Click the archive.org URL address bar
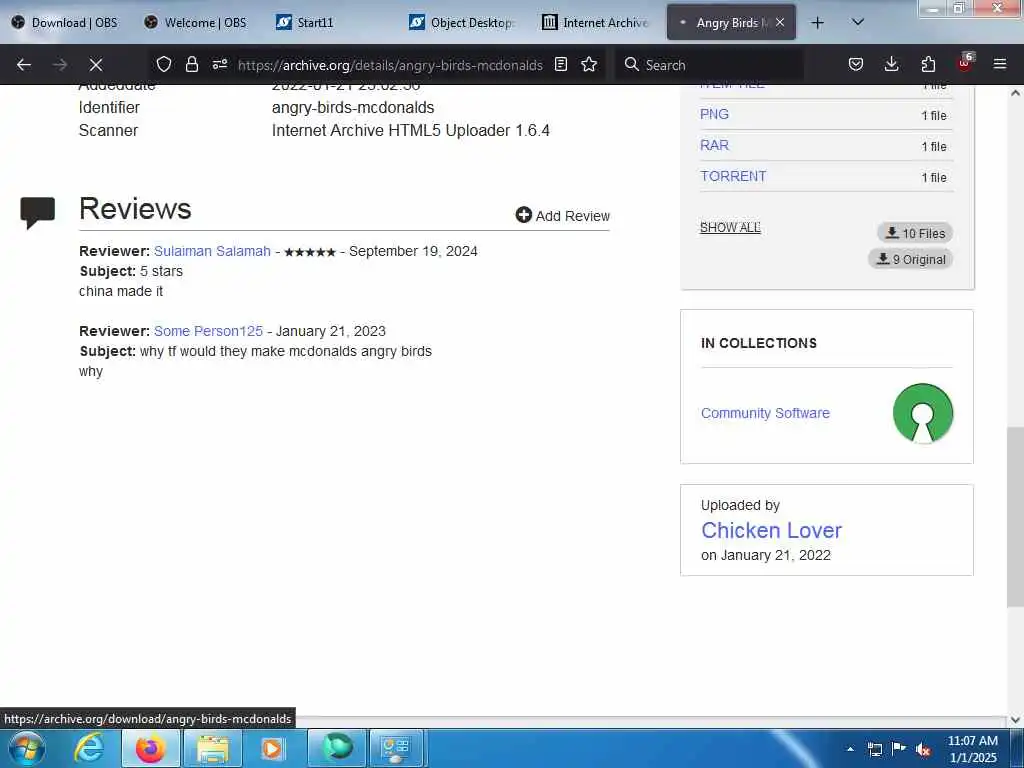1024x768 pixels. point(390,65)
